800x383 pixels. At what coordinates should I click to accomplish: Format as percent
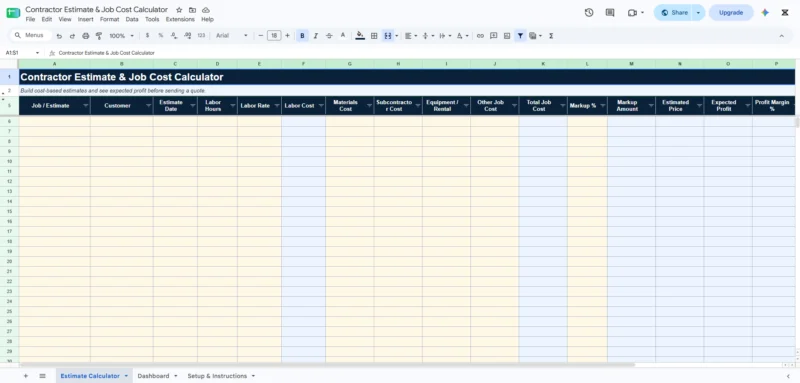click(x=161, y=36)
